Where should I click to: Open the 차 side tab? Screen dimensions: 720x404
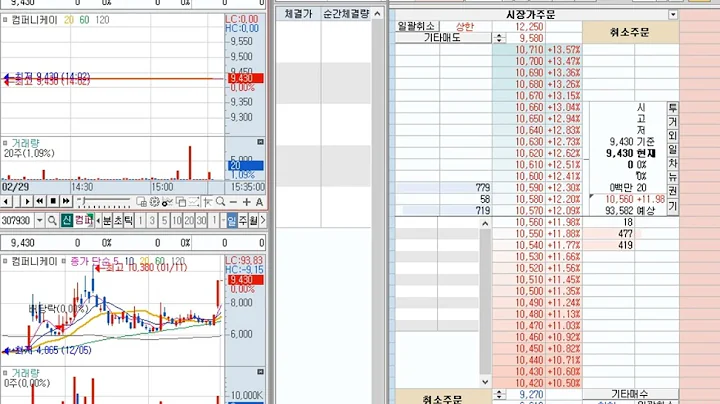[673, 163]
